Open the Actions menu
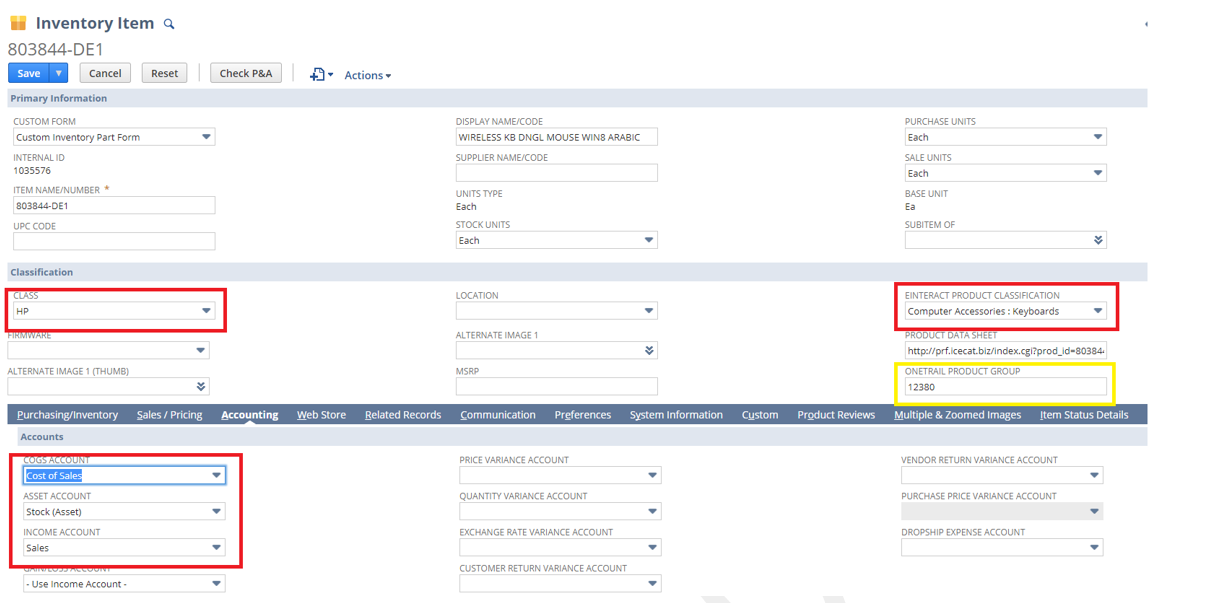This screenshot has height=603, width=1217. tap(367, 75)
